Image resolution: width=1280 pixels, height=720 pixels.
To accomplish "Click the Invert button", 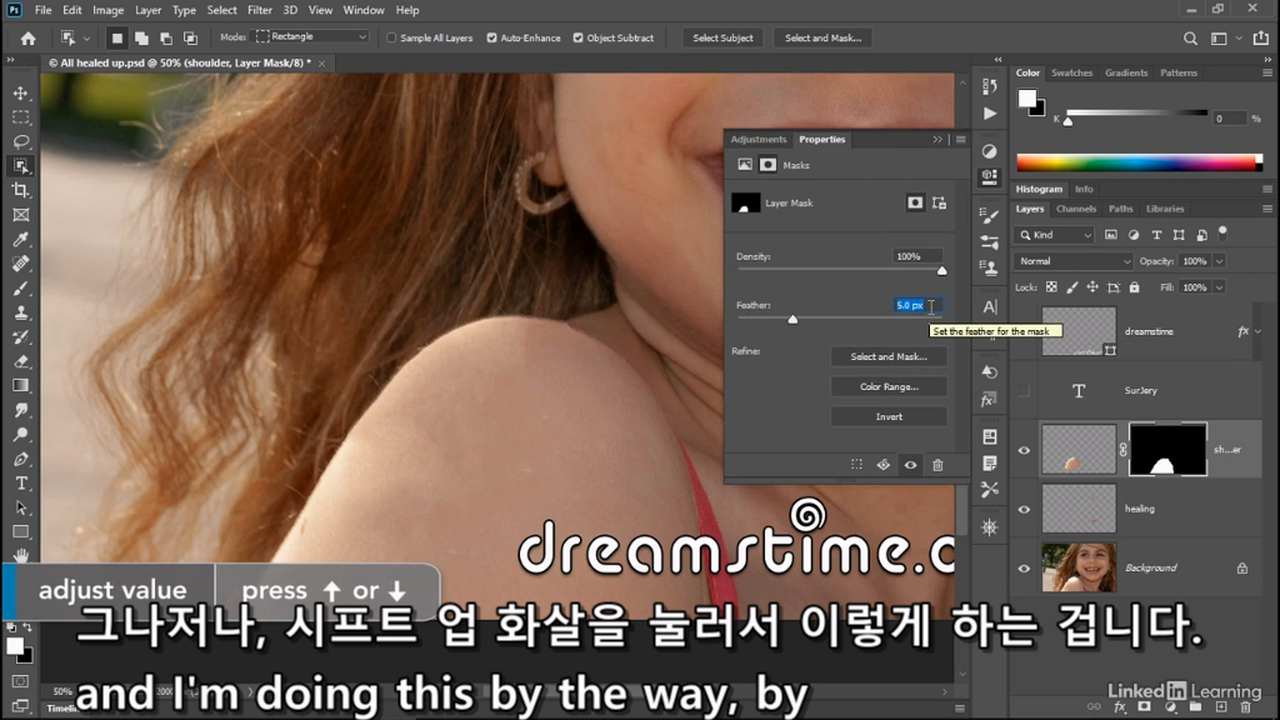I will [889, 417].
